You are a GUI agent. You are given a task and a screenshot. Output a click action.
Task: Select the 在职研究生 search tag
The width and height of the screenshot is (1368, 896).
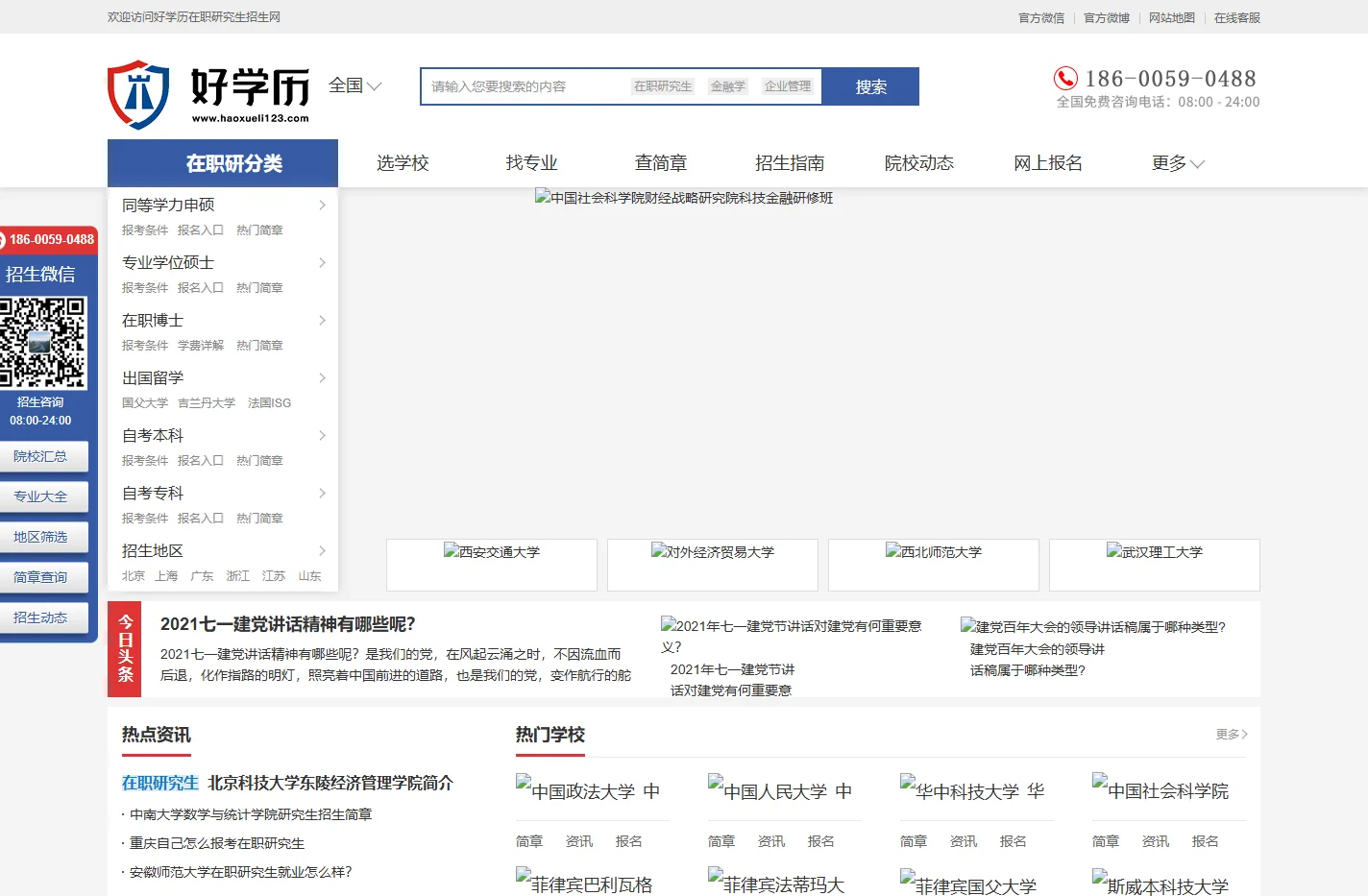[x=663, y=86]
